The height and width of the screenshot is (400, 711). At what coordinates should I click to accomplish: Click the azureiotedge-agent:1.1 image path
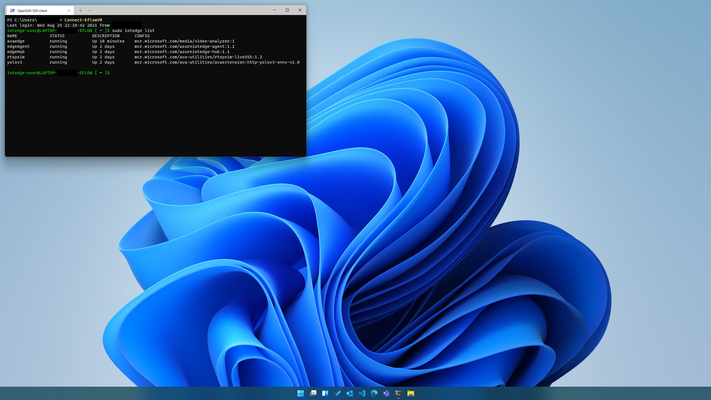(185, 47)
